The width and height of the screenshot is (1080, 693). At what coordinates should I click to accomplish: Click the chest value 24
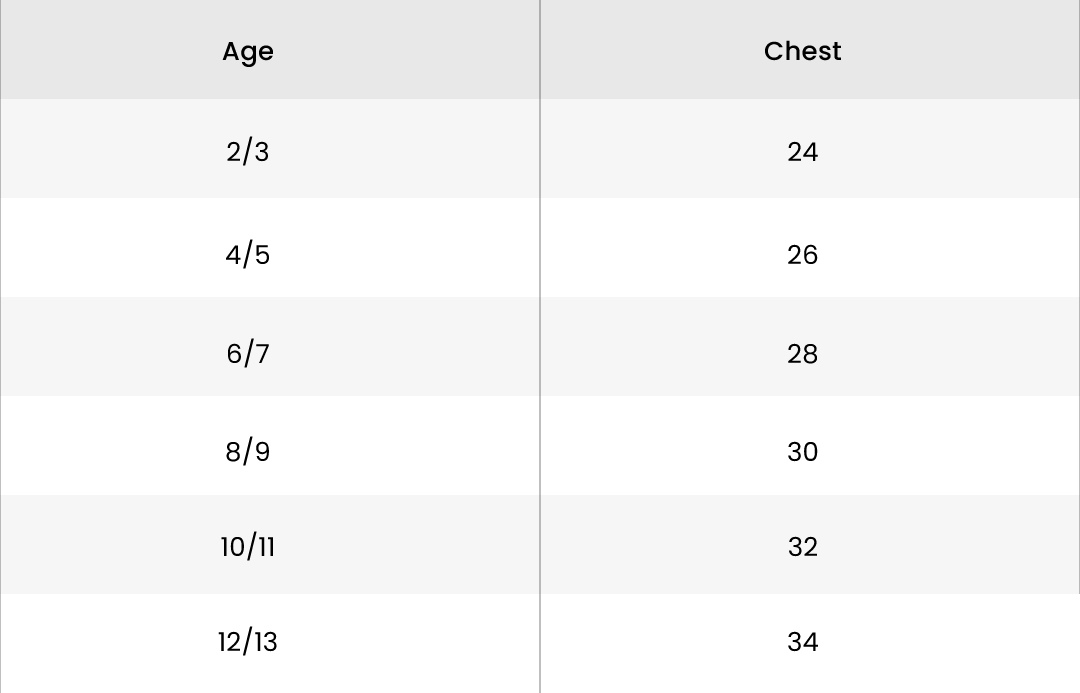point(802,152)
